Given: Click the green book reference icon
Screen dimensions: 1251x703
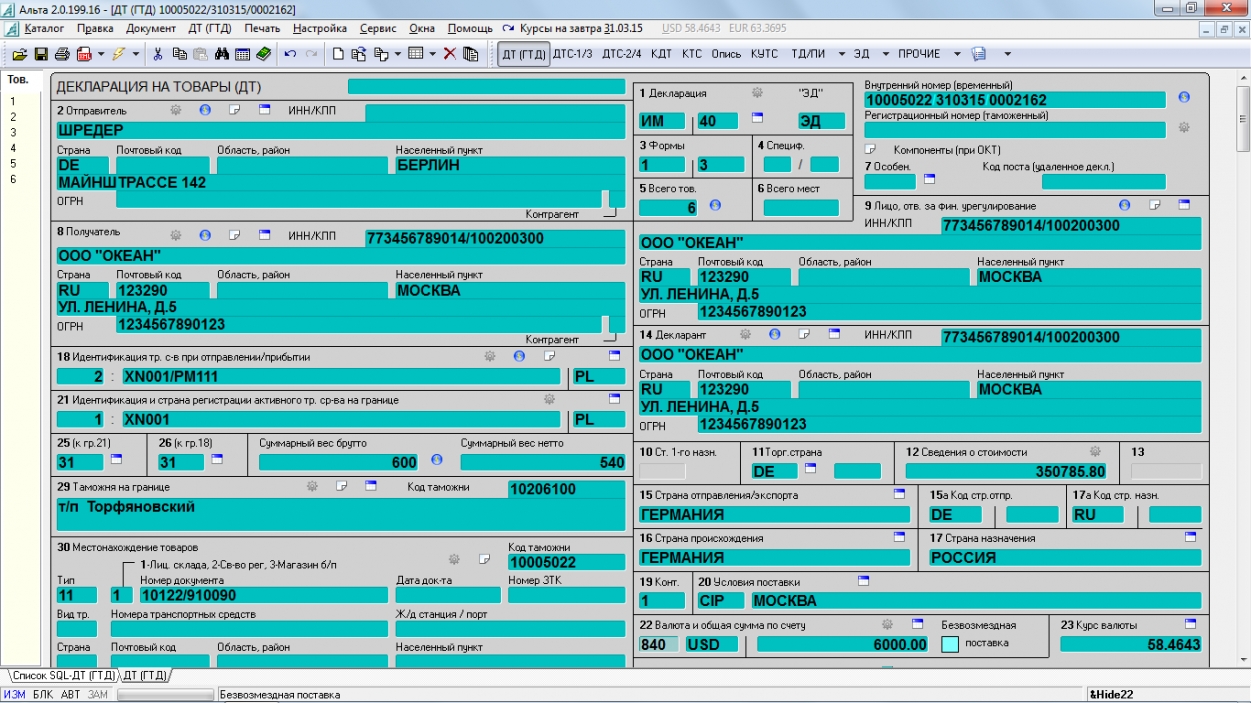Looking at the screenshot, I should (263, 54).
